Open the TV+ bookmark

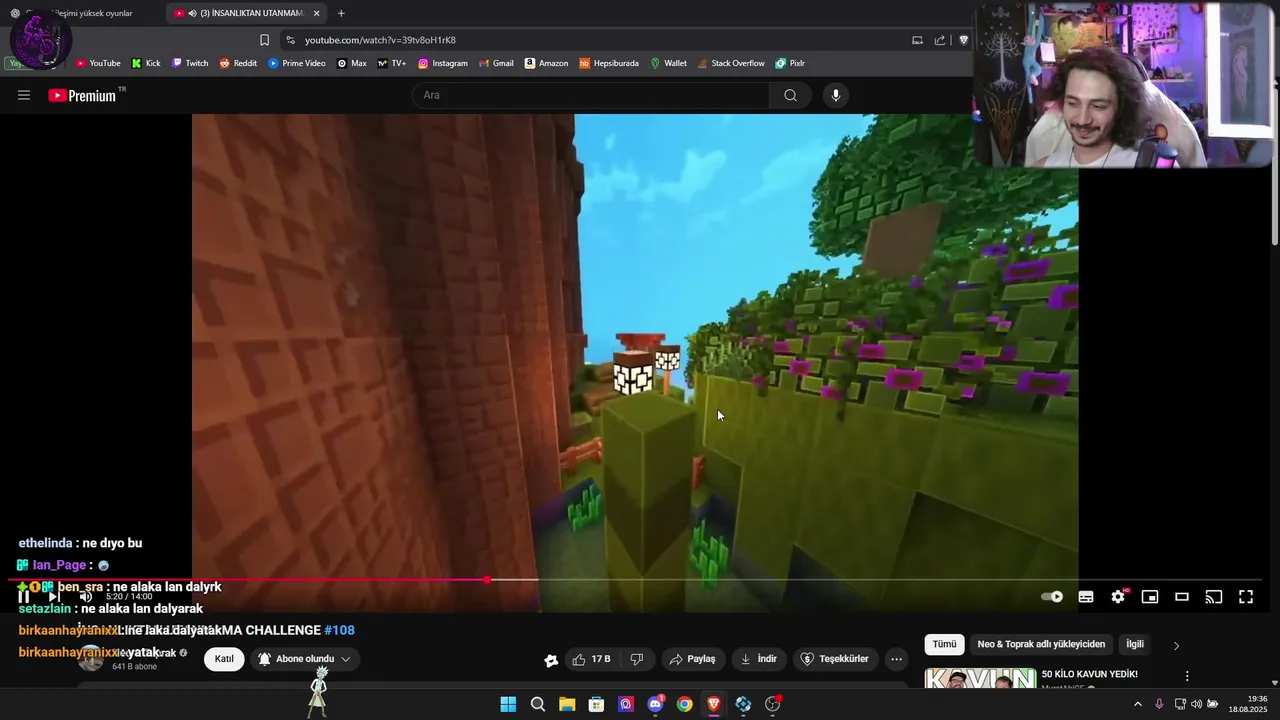(x=392, y=63)
